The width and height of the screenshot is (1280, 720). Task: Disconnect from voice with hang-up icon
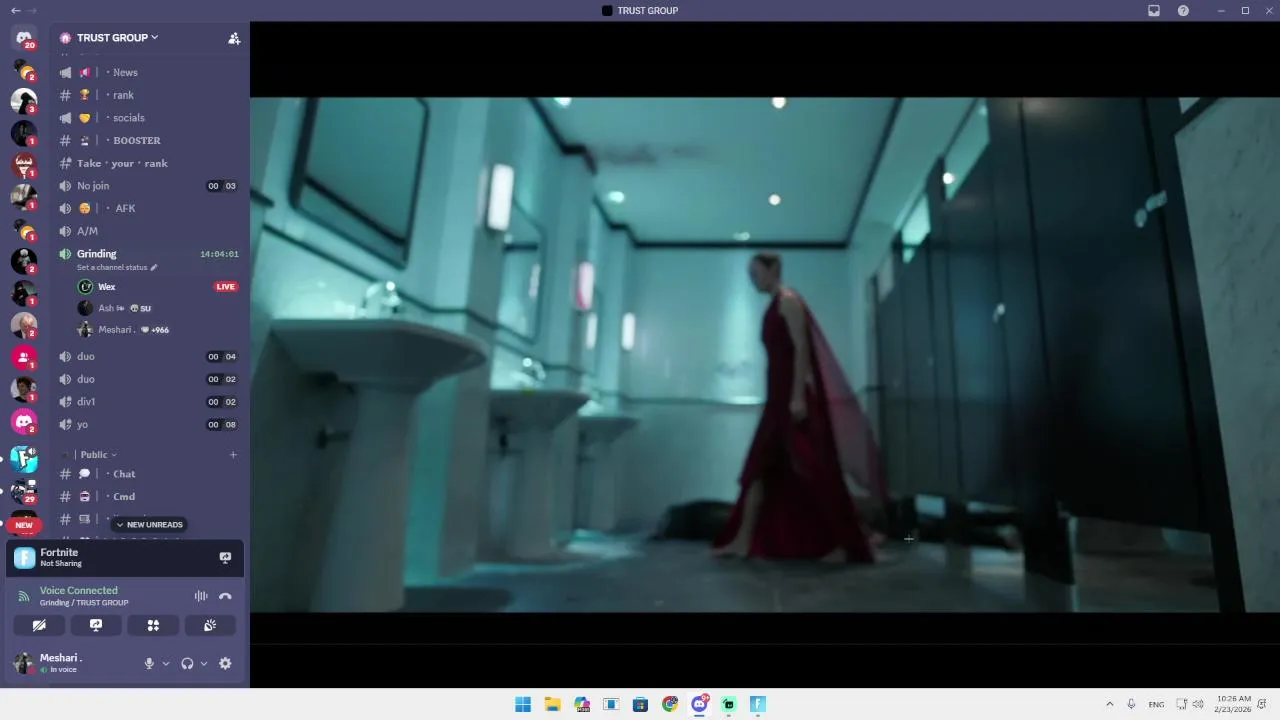(225, 596)
